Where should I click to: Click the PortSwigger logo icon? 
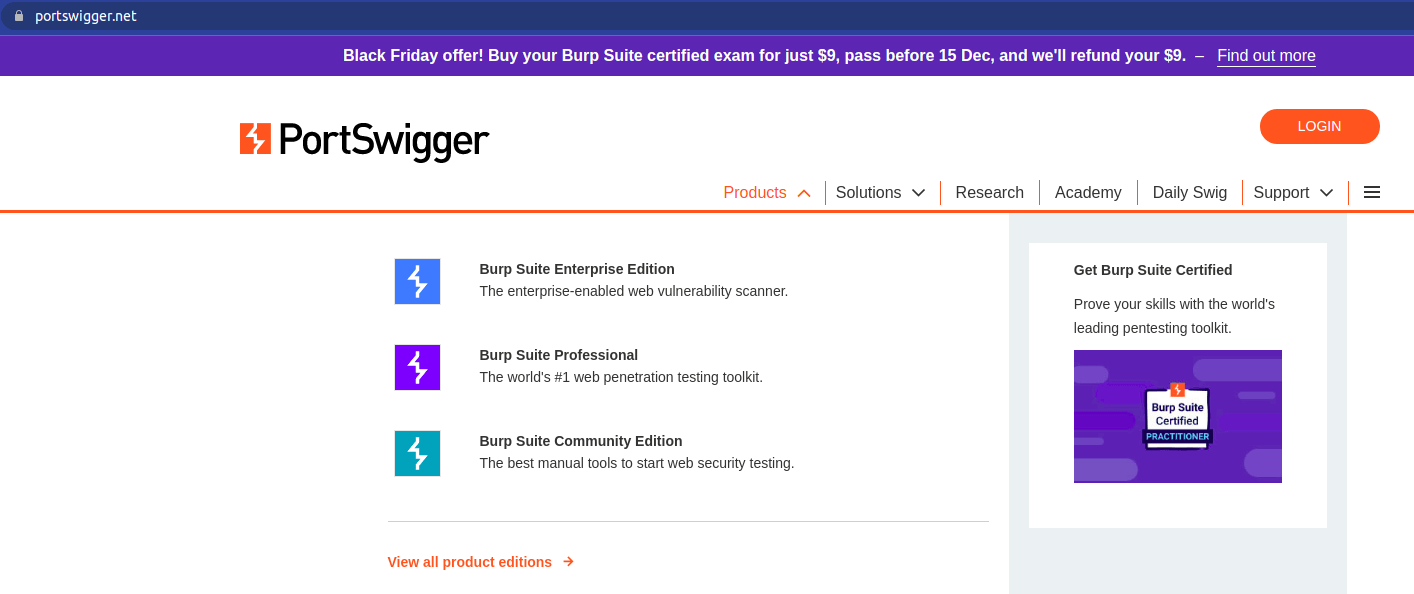(x=253, y=140)
